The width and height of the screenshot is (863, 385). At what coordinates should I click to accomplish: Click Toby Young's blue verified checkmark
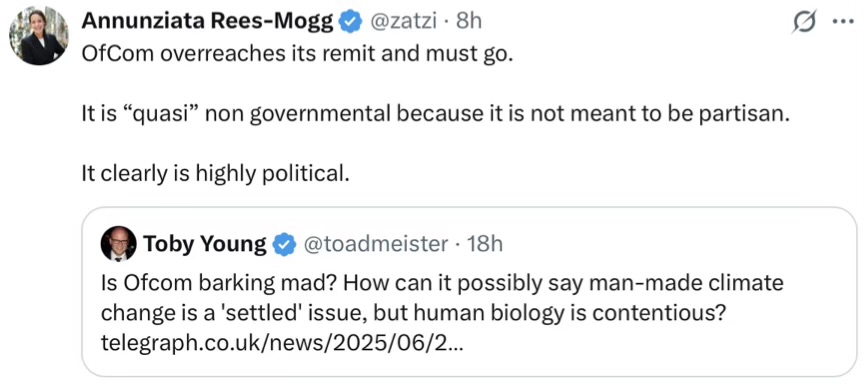pyautogui.click(x=285, y=244)
